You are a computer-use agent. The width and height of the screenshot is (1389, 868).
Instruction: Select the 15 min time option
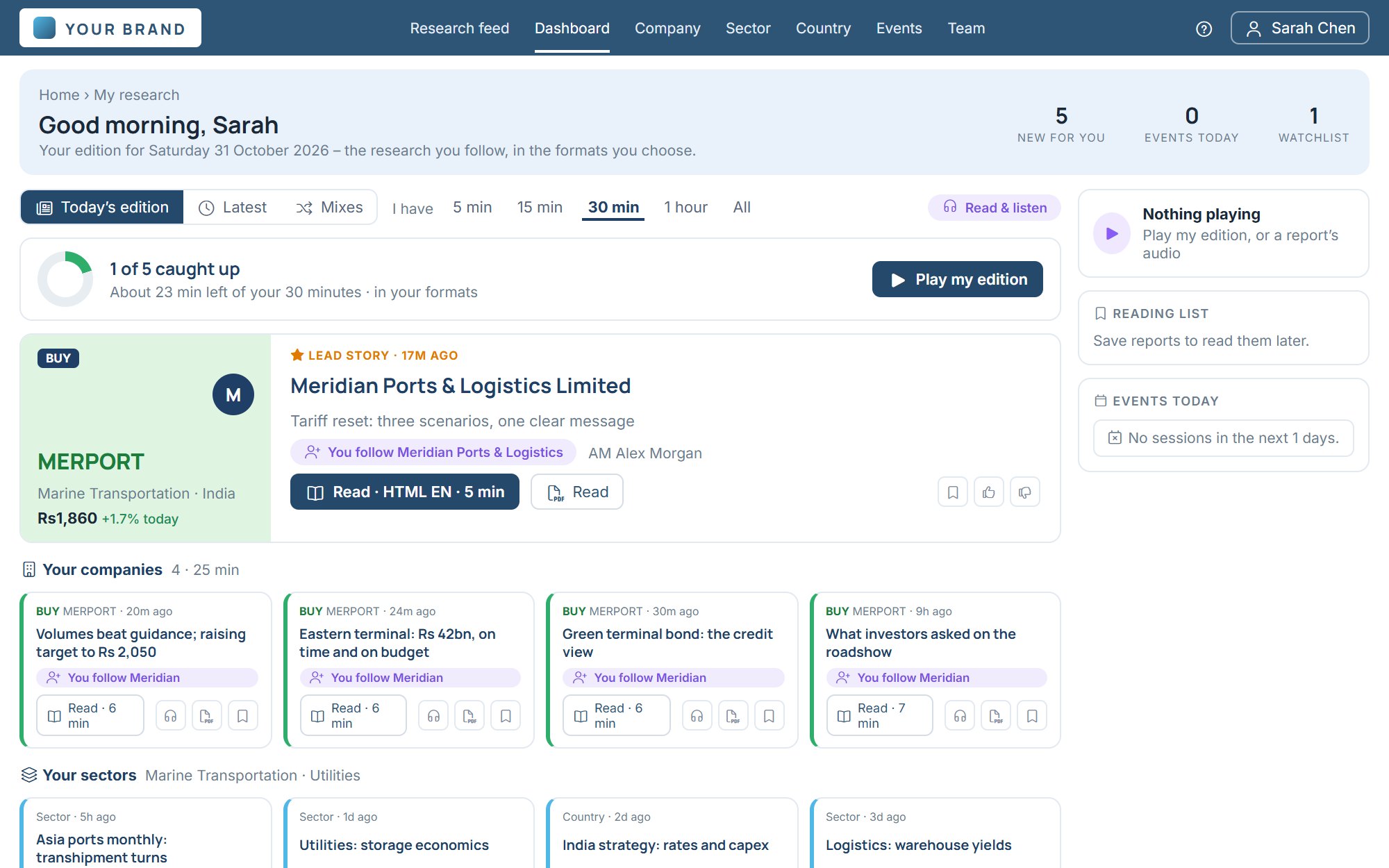[540, 208]
